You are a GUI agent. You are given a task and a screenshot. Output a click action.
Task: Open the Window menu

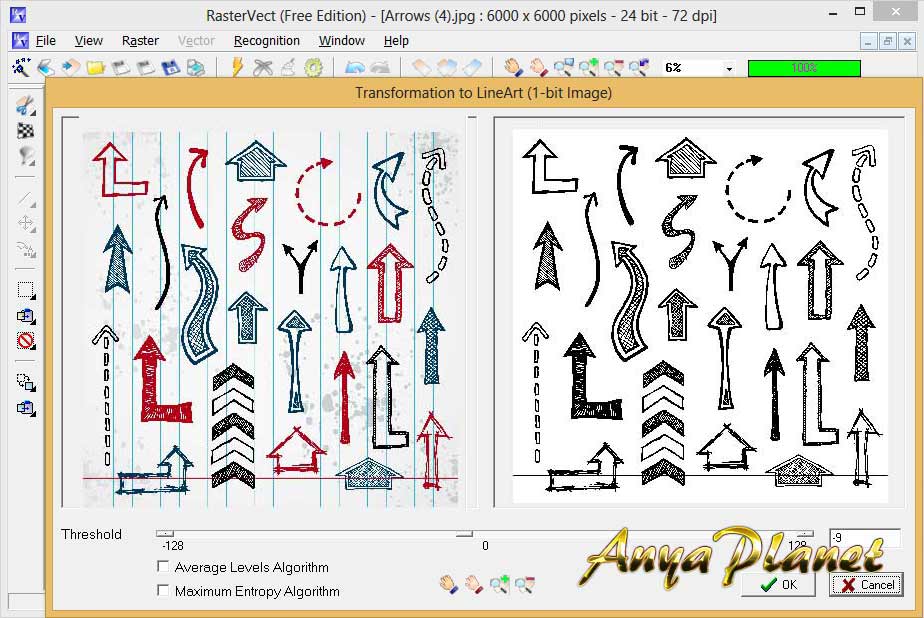341,41
